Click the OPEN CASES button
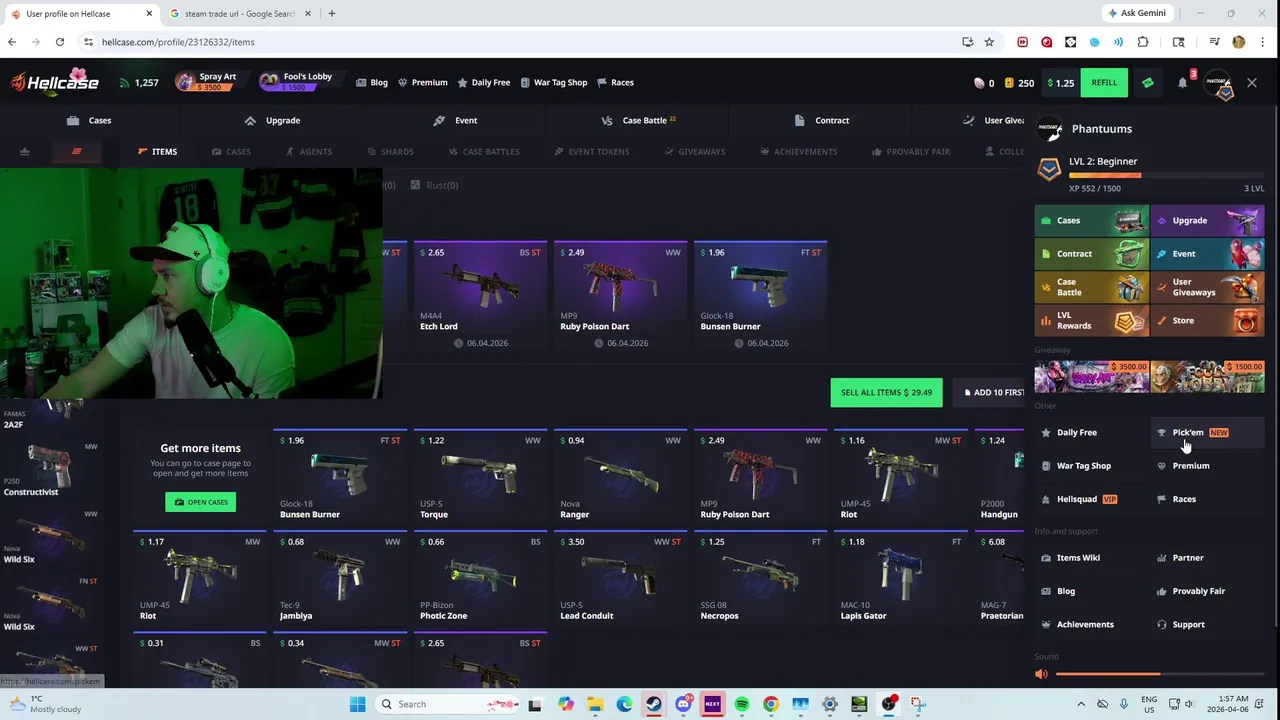This screenshot has height=720, width=1280. pyautogui.click(x=200, y=502)
